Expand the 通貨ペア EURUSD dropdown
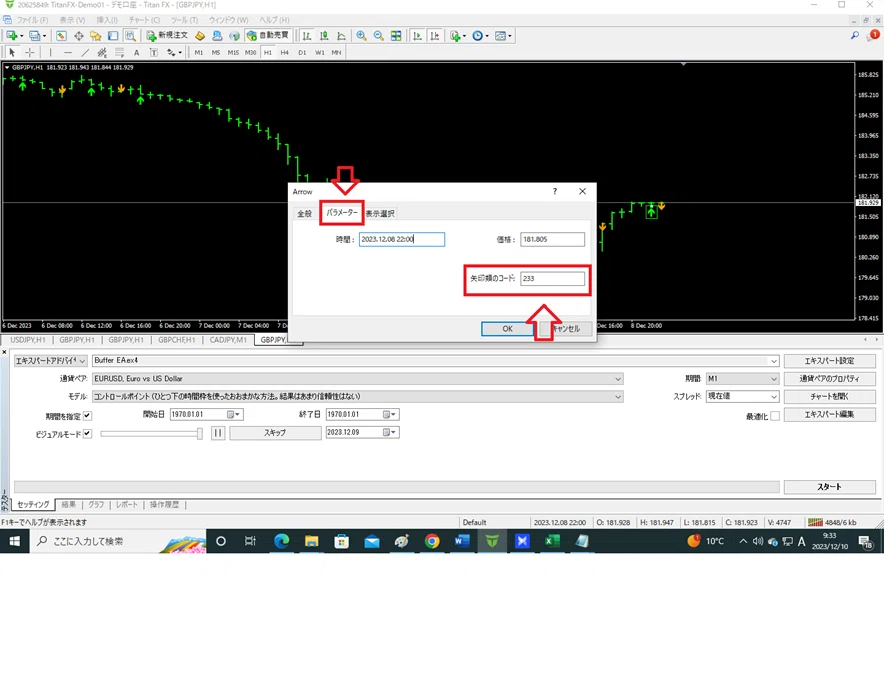This screenshot has height=680, width=884. click(x=618, y=379)
